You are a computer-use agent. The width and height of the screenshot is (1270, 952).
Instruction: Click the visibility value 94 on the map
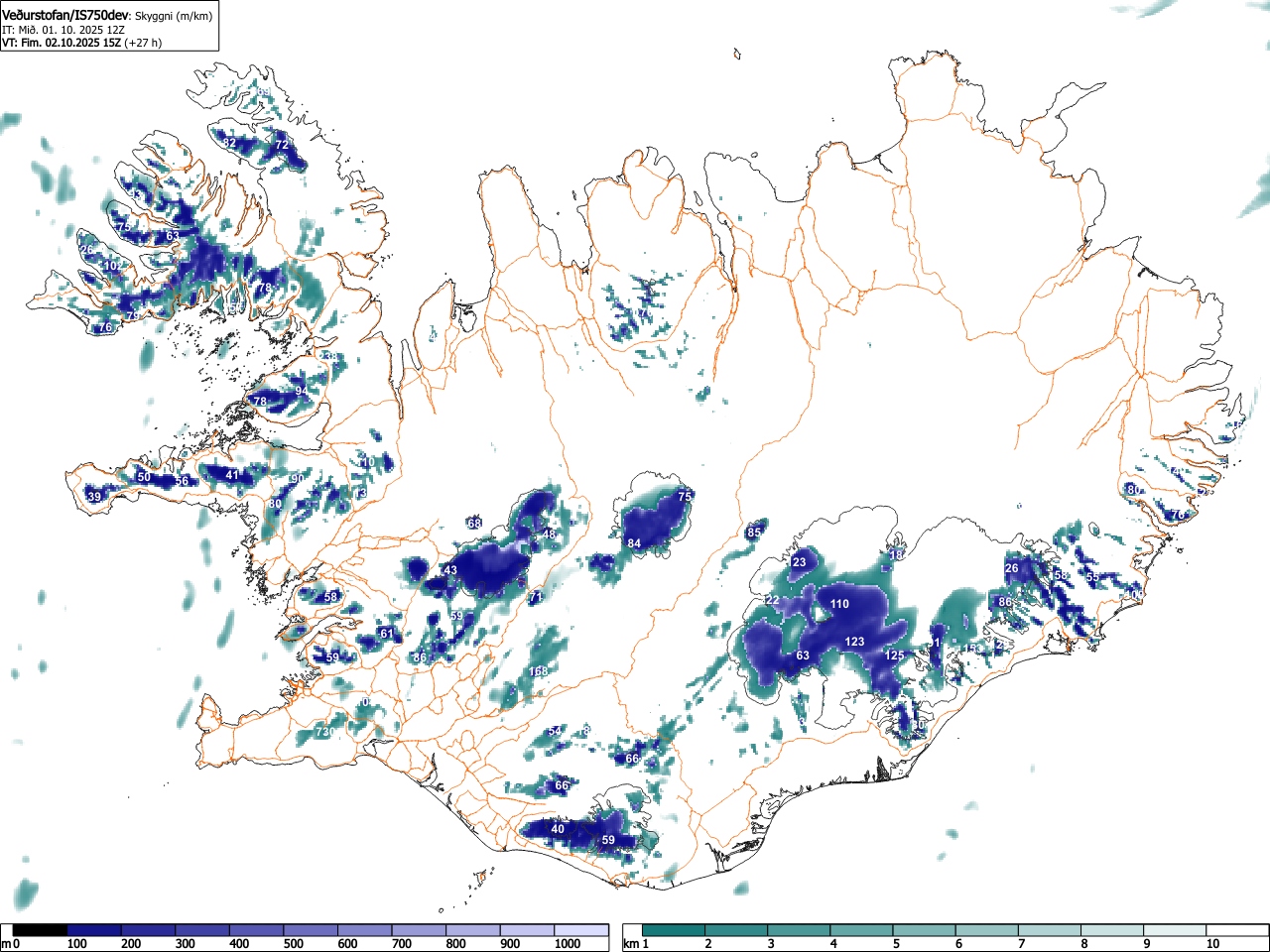coord(301,391)
